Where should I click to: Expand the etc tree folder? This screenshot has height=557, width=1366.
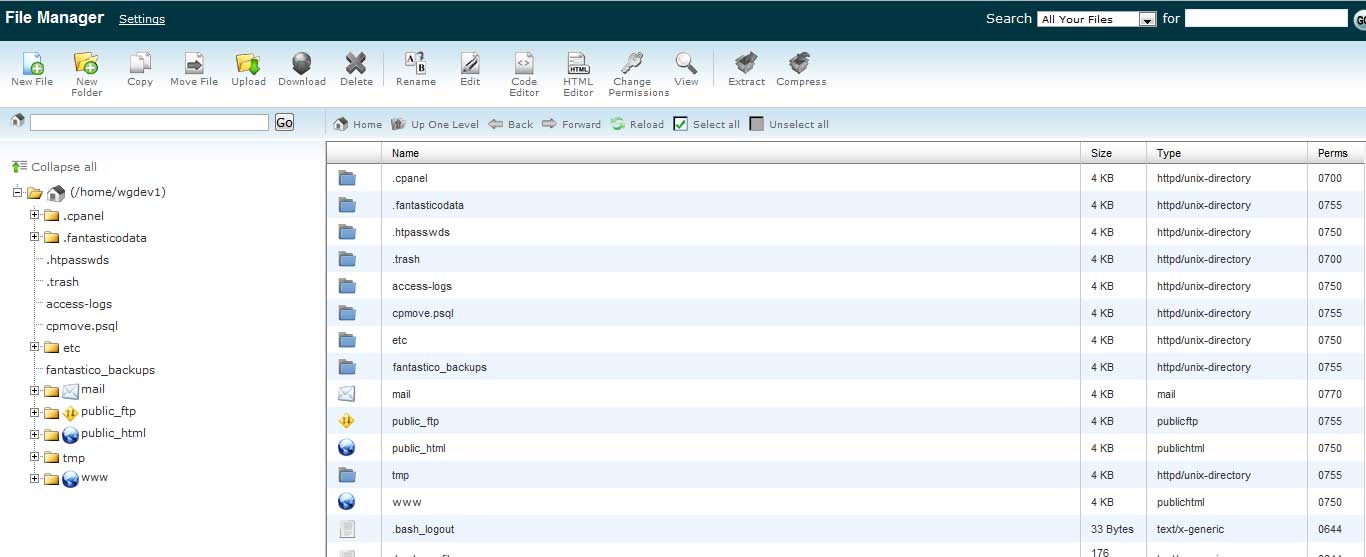35,347
